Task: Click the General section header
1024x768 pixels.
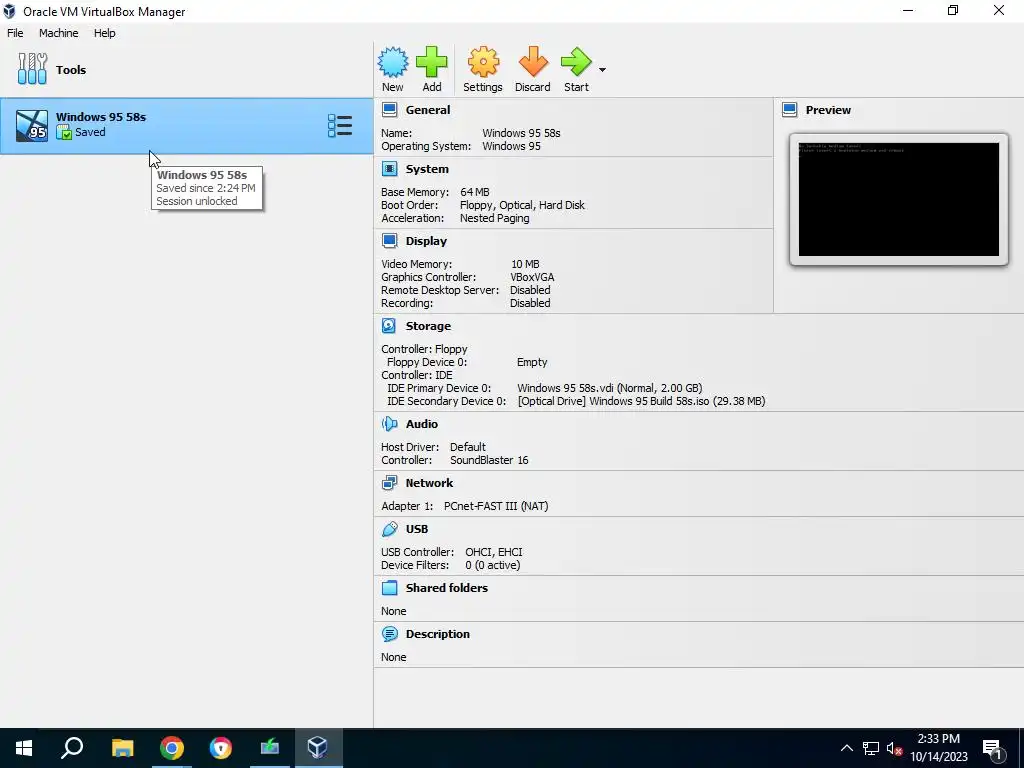Action: click(428, 110)
